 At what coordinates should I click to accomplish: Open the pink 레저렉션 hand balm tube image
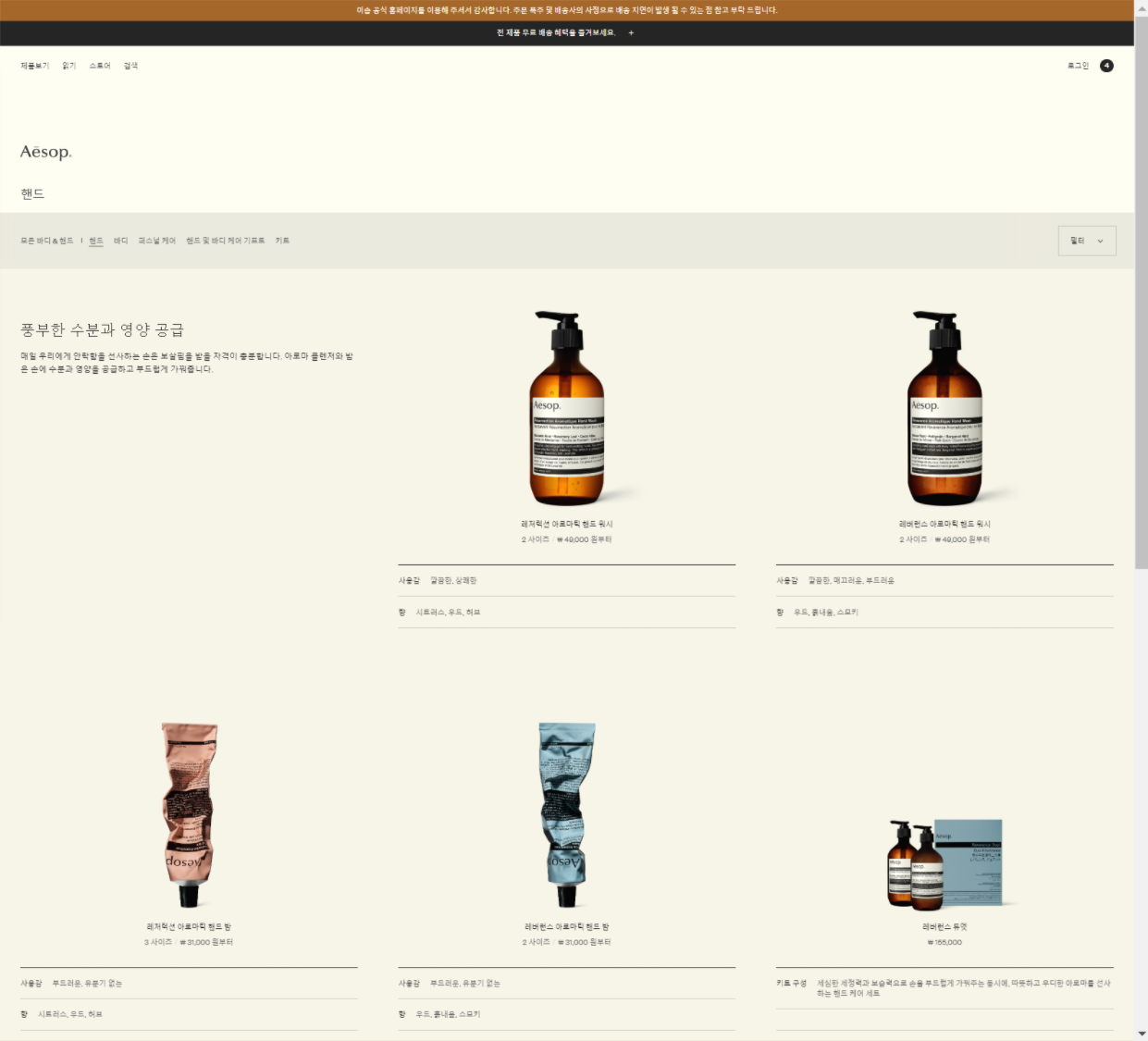pos(189,814)
